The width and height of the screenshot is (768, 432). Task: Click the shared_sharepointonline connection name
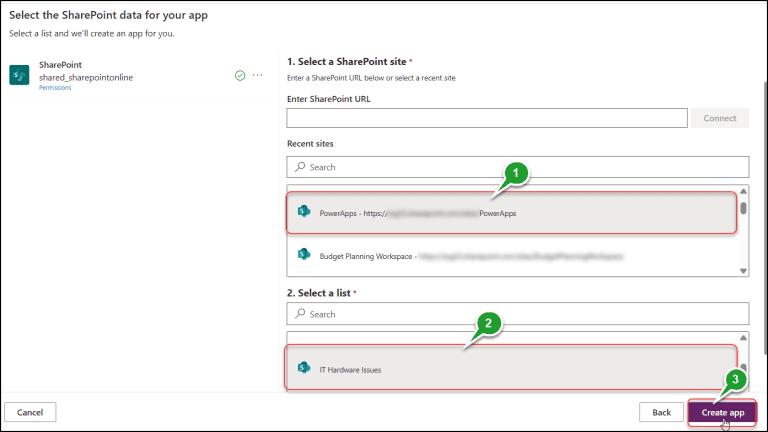86,77
